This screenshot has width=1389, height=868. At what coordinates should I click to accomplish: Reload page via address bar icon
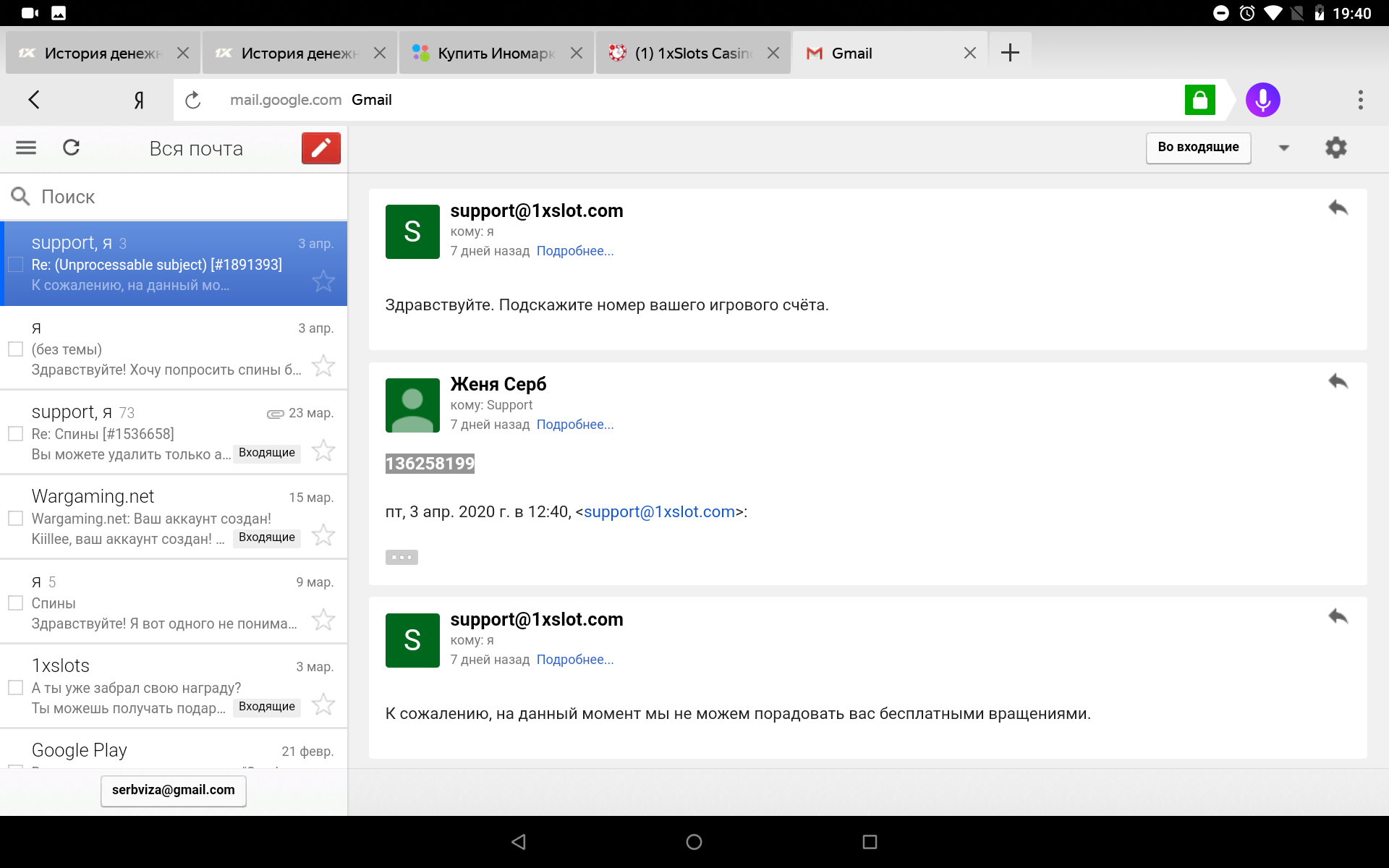(x=192, y=100)
